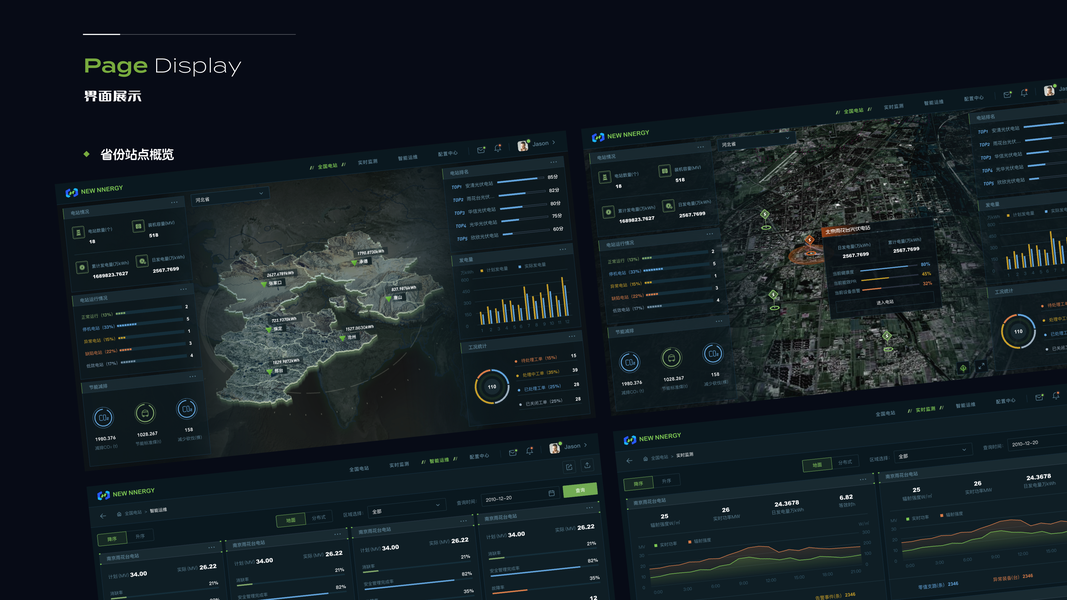The width and height of the screenshot is (1067, 600).
Task: Open the mail icon in province map dashboard header
Action: coord(481,150)
